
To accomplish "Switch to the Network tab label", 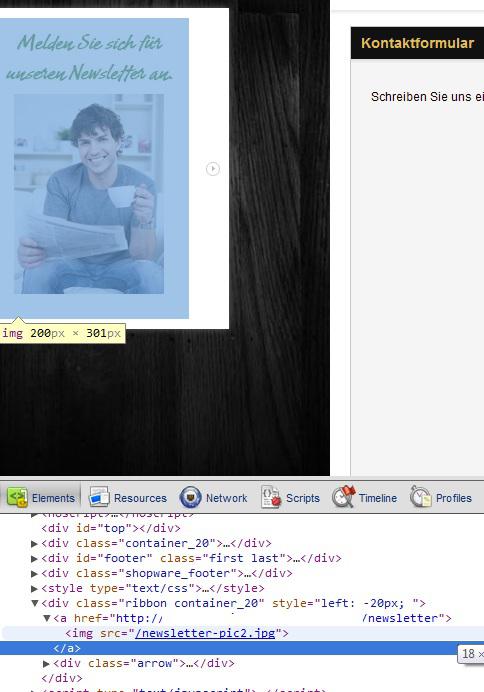I will click(226, 498).
